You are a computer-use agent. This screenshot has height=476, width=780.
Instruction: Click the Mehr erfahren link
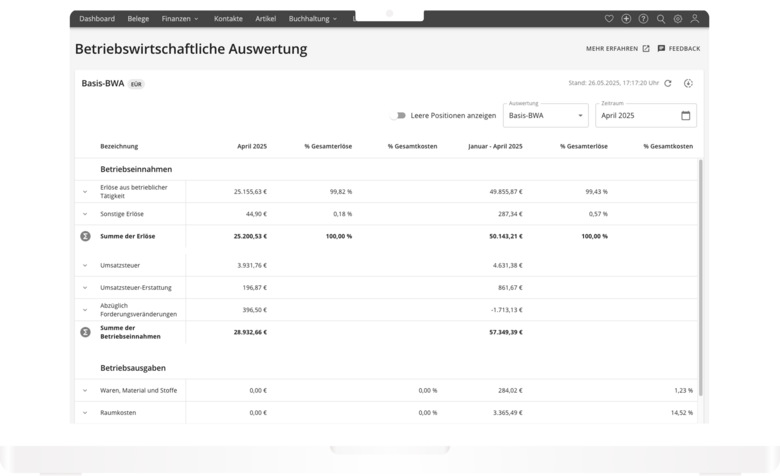(x=617, y=48)
